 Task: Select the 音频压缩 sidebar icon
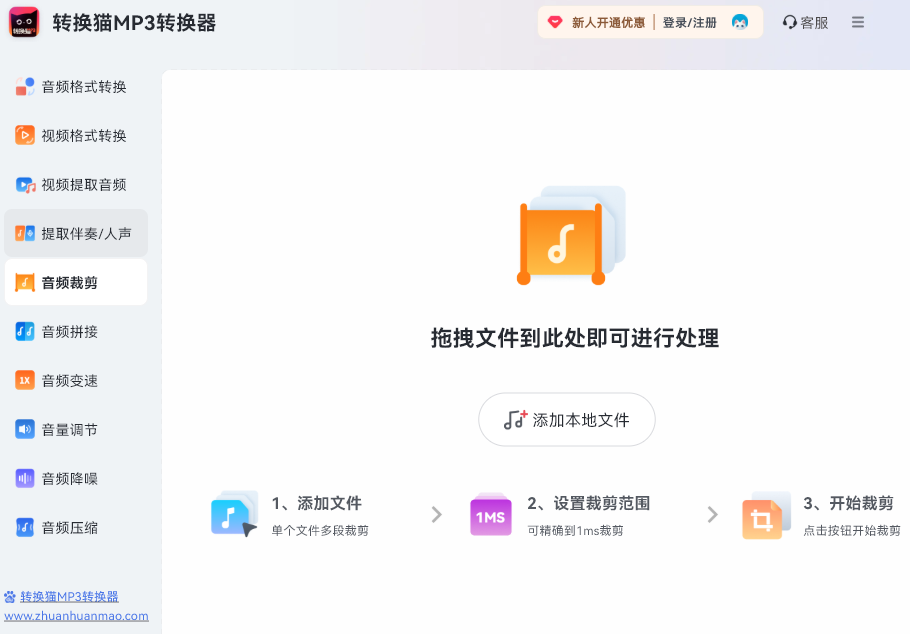(26, 527)
